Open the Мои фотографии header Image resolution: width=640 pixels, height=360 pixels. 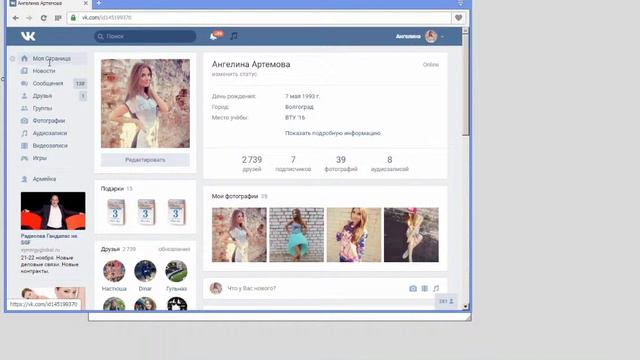[240, 196]
